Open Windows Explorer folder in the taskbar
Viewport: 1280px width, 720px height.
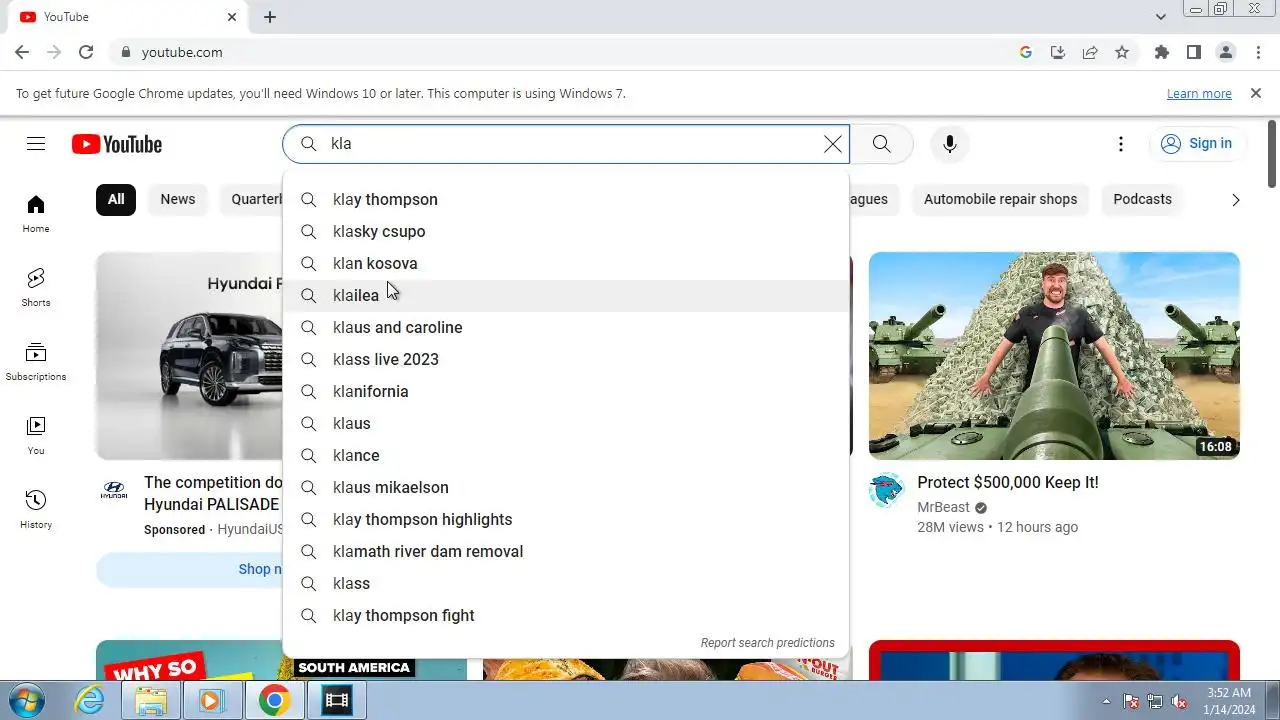point(151,701)
